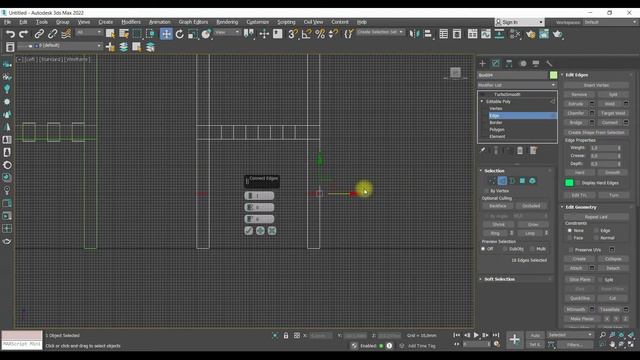Screen dimensions: 640x360
Task: Open the Modifiers menu
Action: pos(131,22)
